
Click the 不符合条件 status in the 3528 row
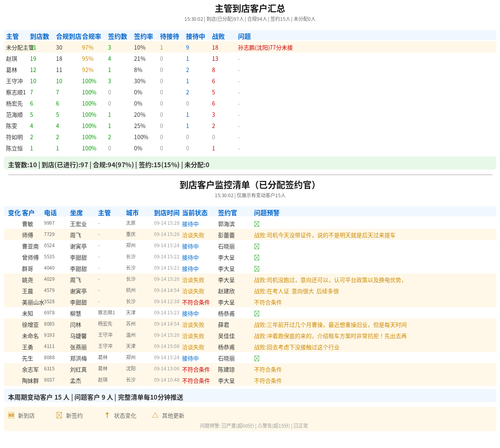click(196, 302)
